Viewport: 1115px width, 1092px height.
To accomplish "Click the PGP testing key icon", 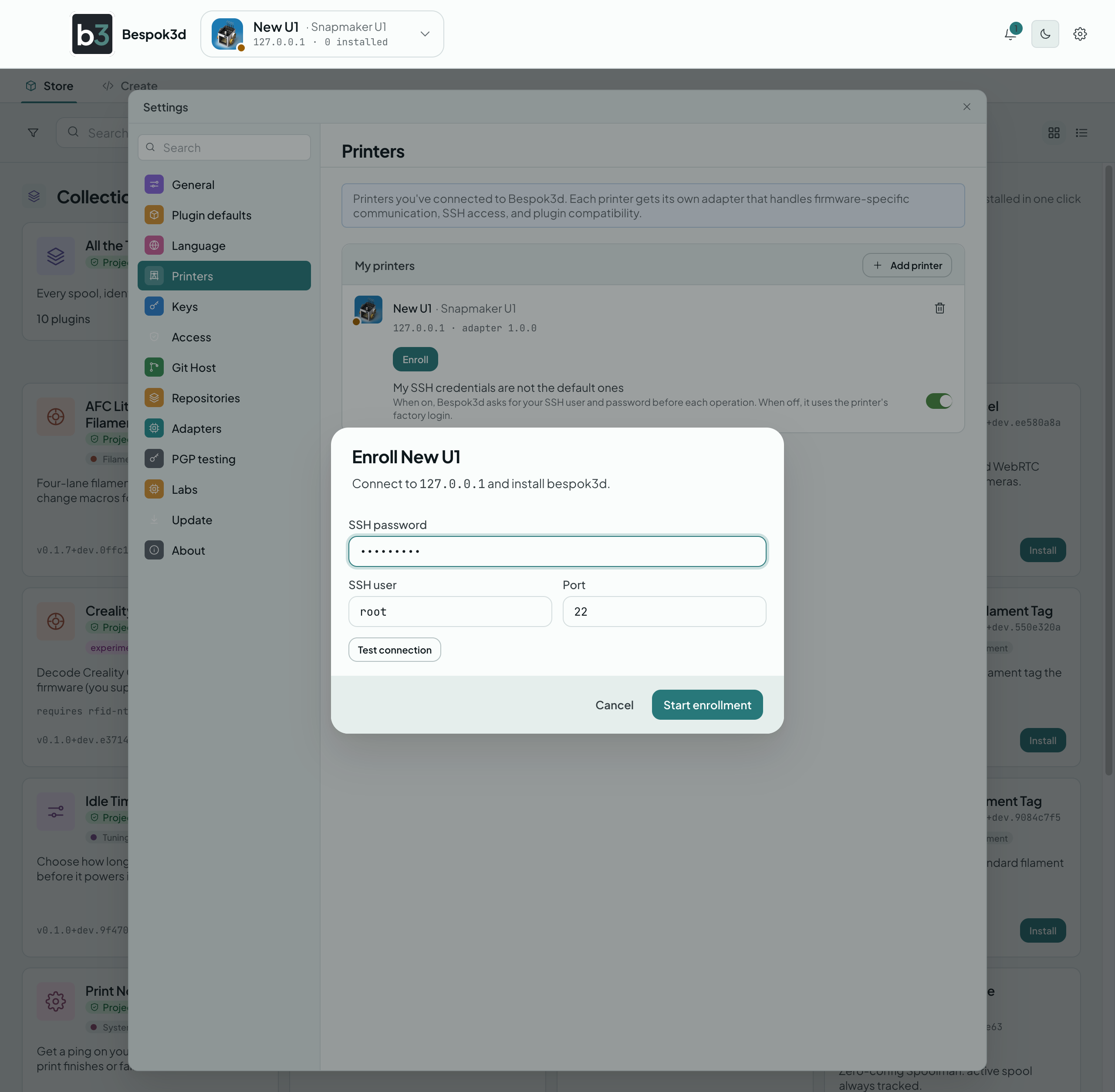I will pyautogui.click(x=154, y=458).
